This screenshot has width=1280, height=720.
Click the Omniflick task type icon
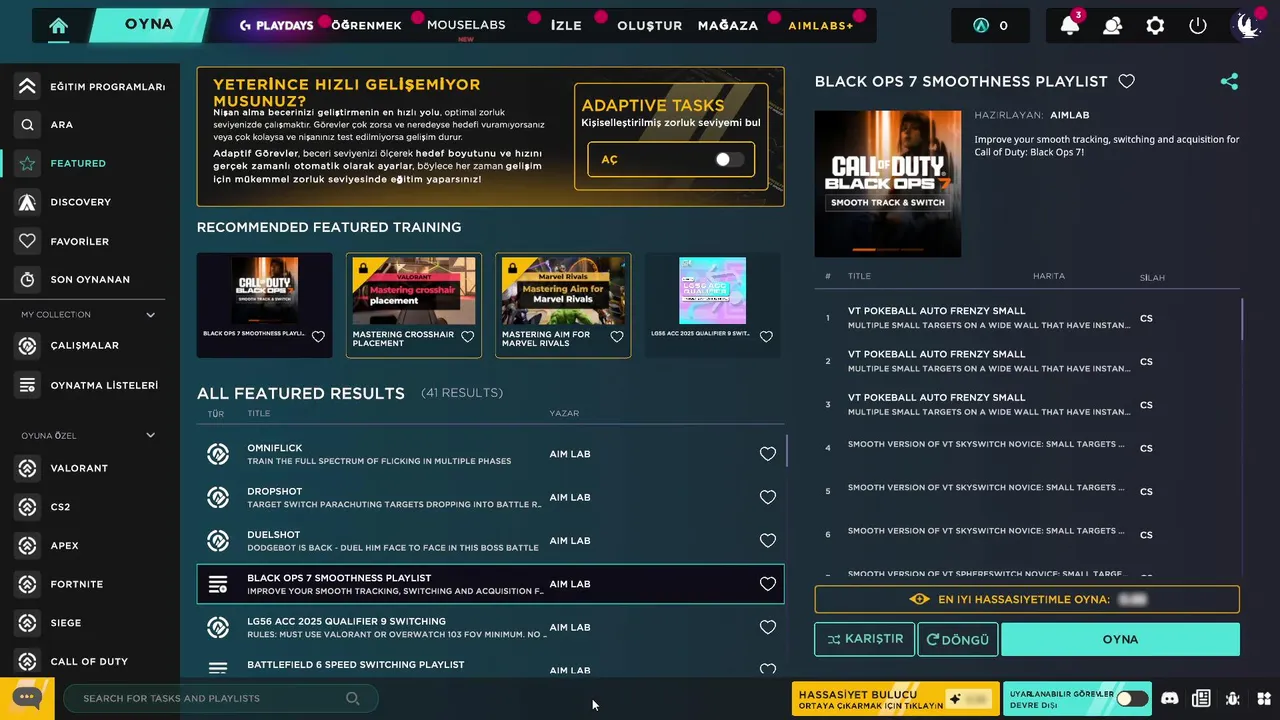pos(218,454)
